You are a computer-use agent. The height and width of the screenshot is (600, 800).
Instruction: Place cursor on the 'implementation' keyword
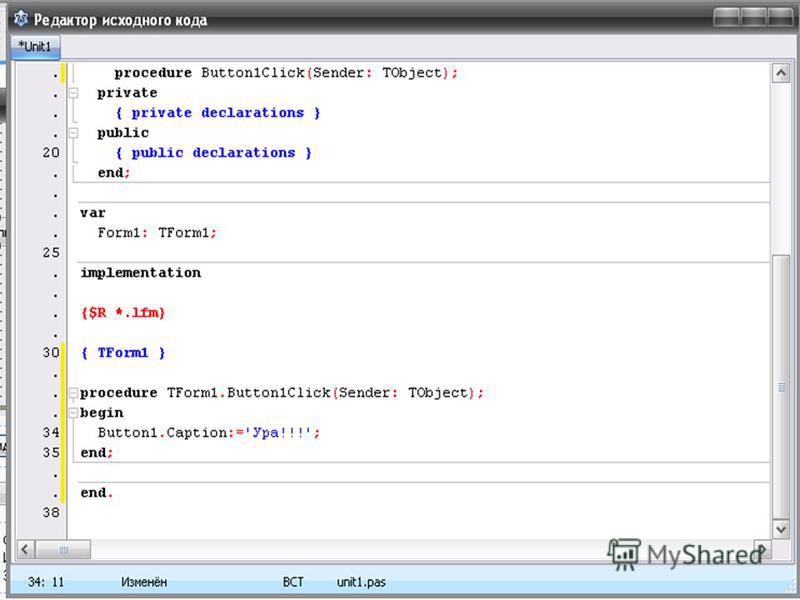(x=140, y=273)
